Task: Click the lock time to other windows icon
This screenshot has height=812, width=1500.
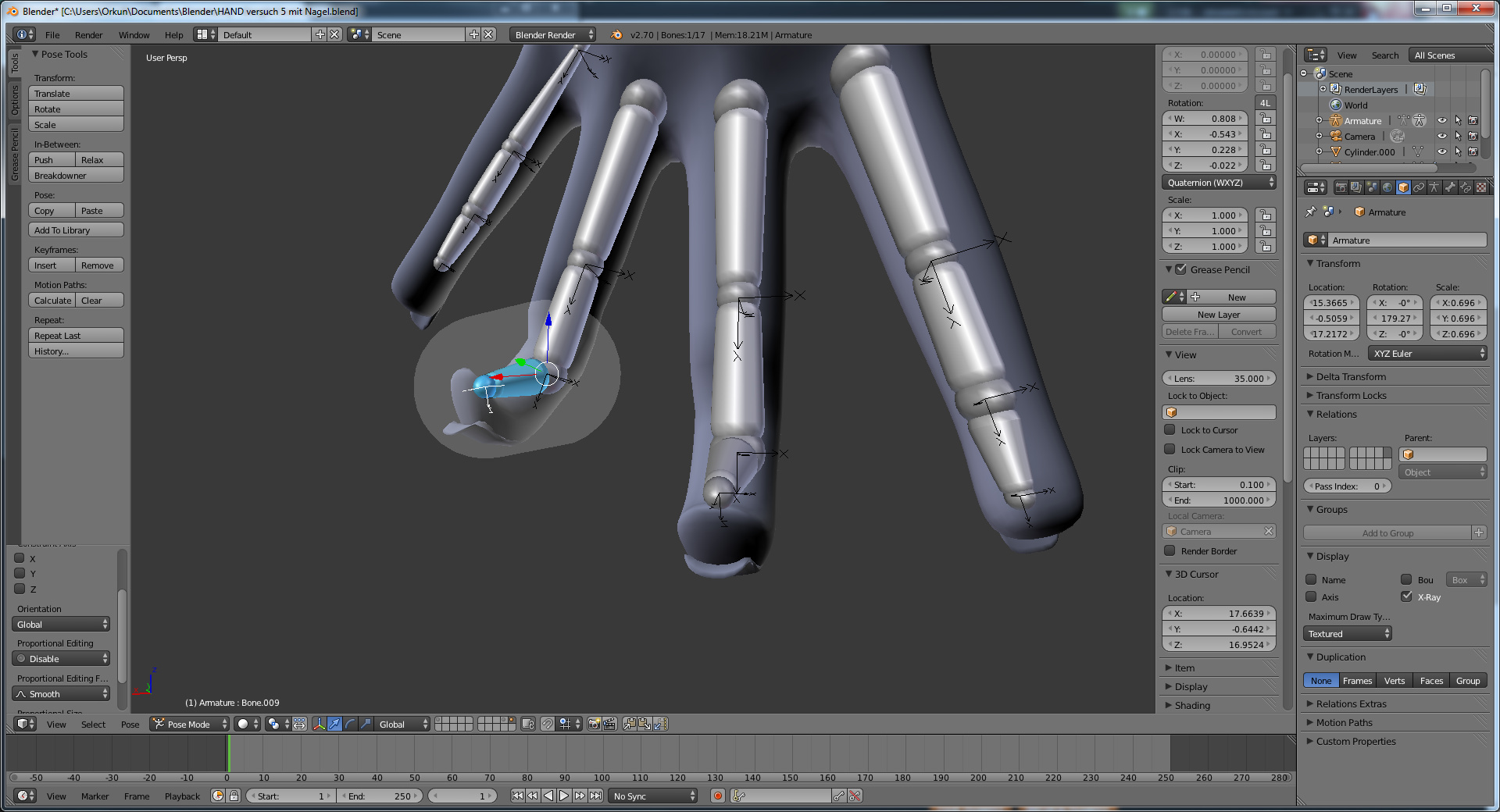Action: point(234,796)
